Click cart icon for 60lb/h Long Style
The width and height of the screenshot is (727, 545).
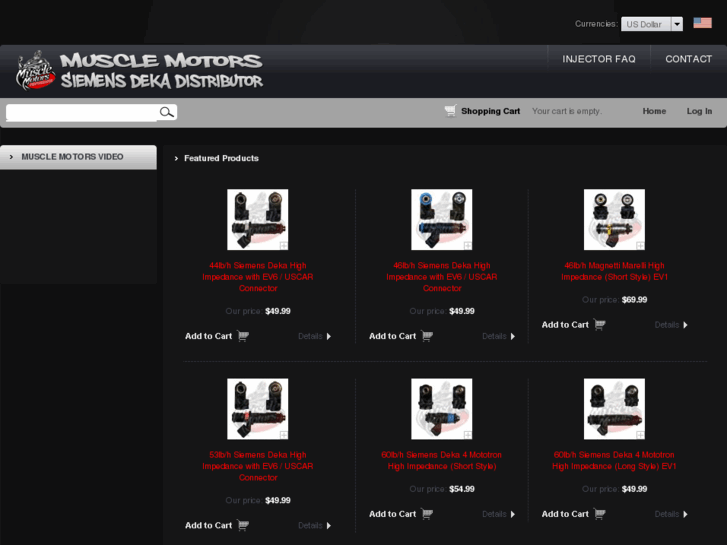[599, 514]
